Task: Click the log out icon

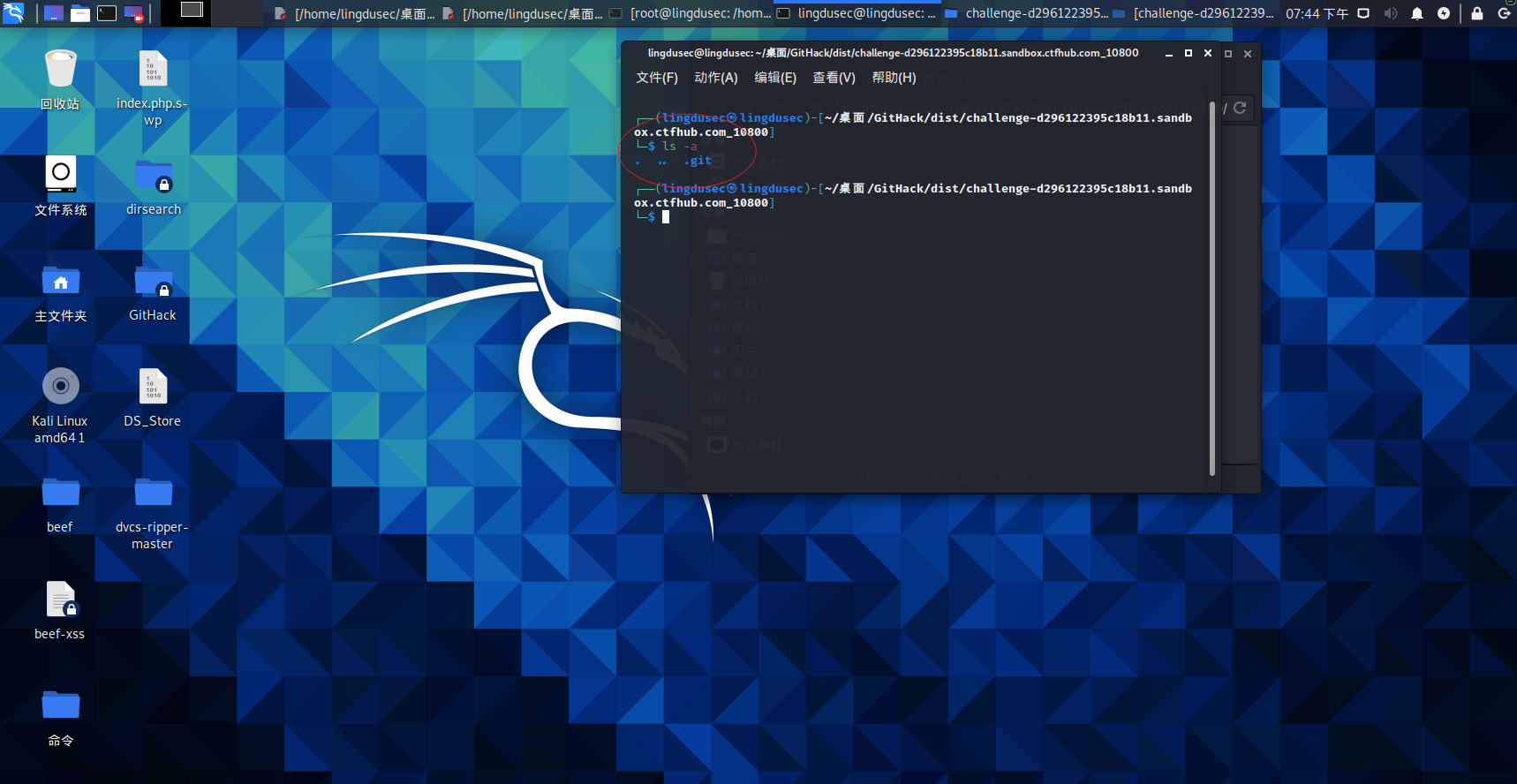Action: click(1504, 13)
